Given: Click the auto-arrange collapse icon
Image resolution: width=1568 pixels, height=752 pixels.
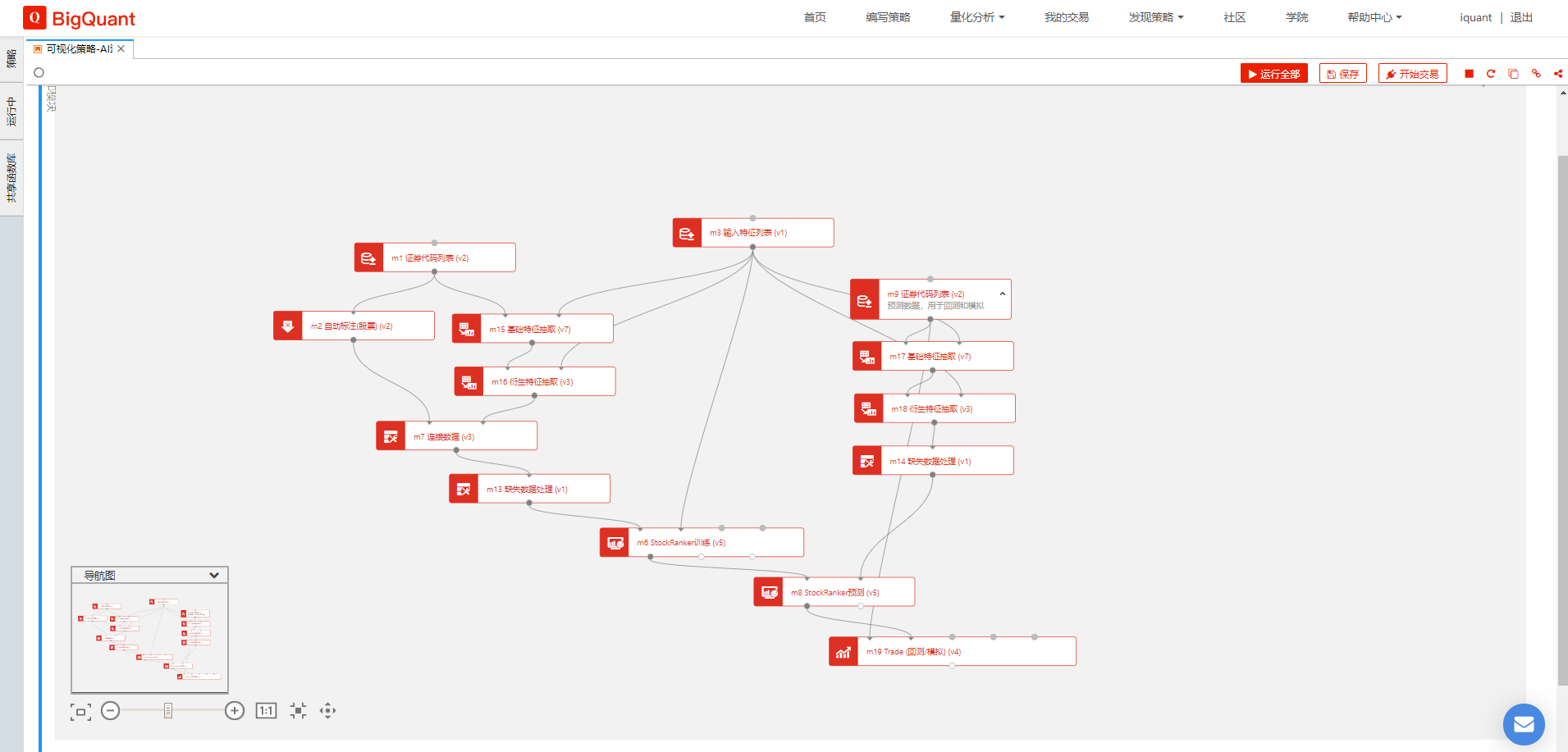Looking at the screenshot, I should [298, 711].
